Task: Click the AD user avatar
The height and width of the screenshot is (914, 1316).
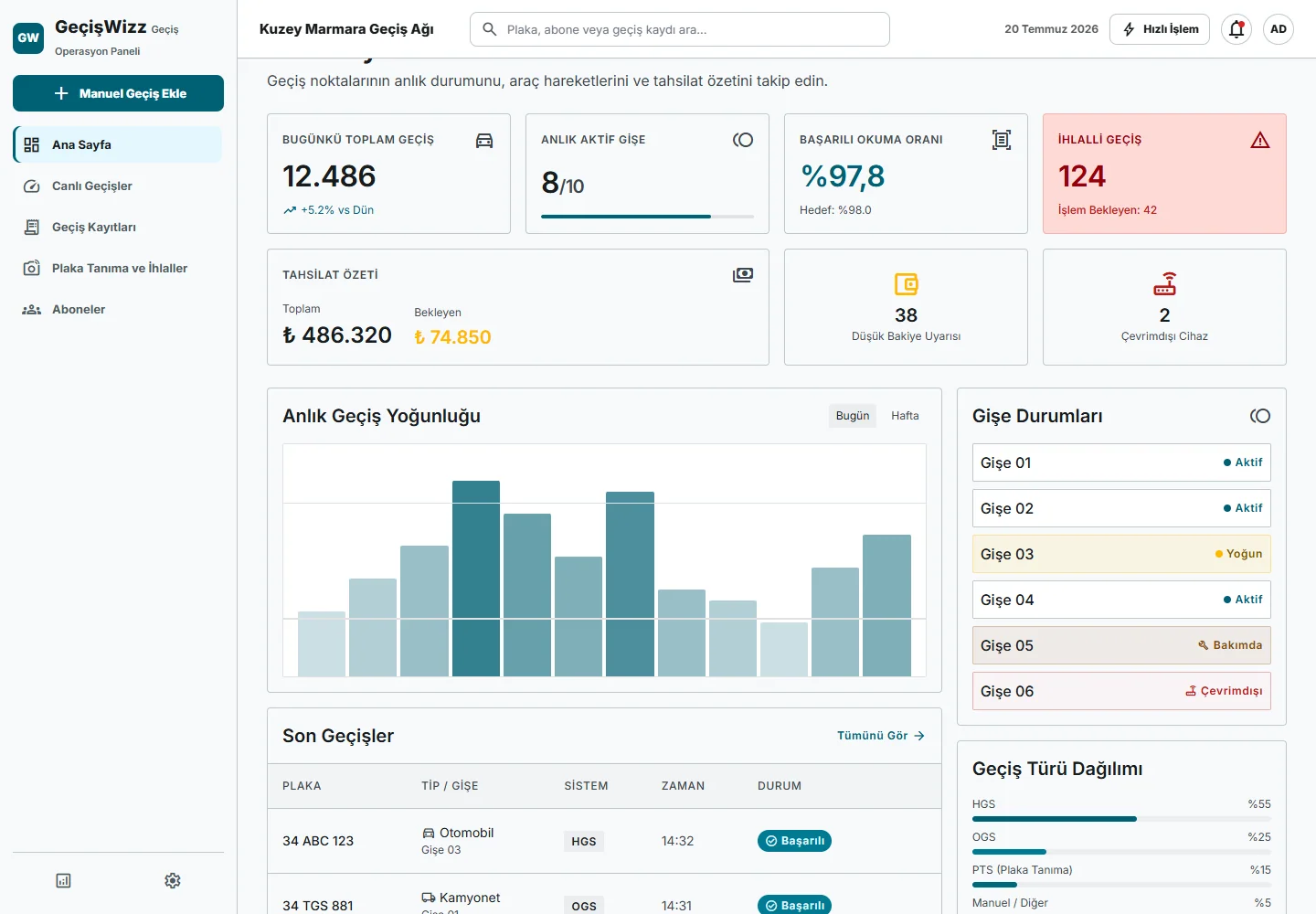Action: 1279,29
